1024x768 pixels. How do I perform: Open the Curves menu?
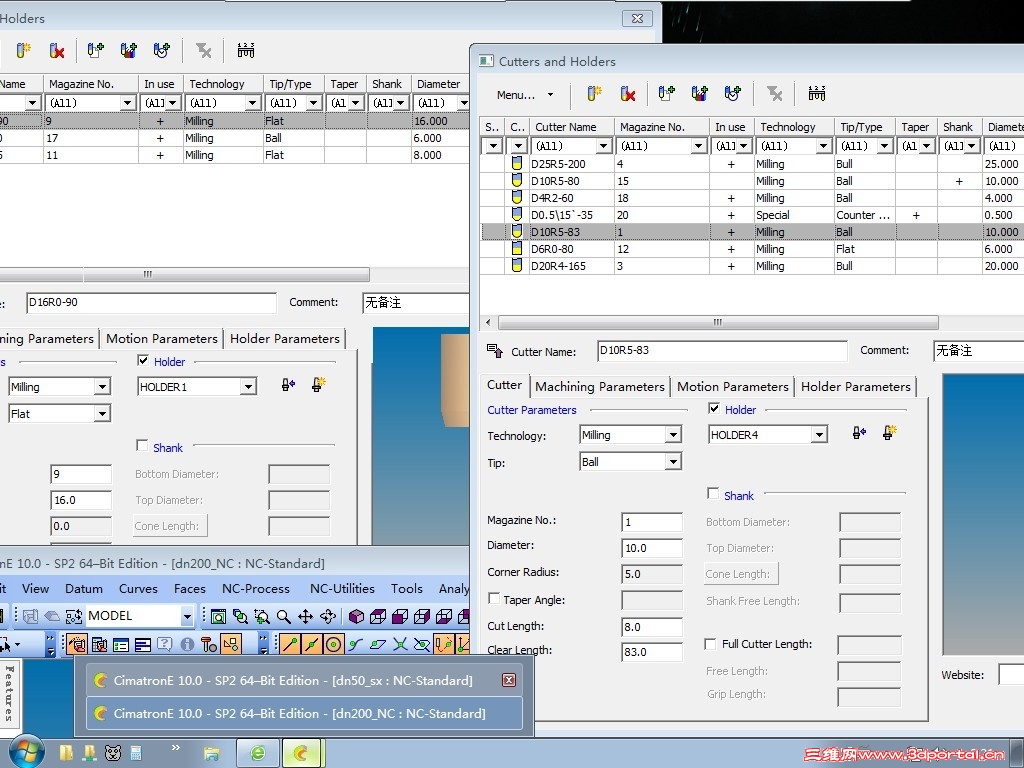(x=138, y=588)
